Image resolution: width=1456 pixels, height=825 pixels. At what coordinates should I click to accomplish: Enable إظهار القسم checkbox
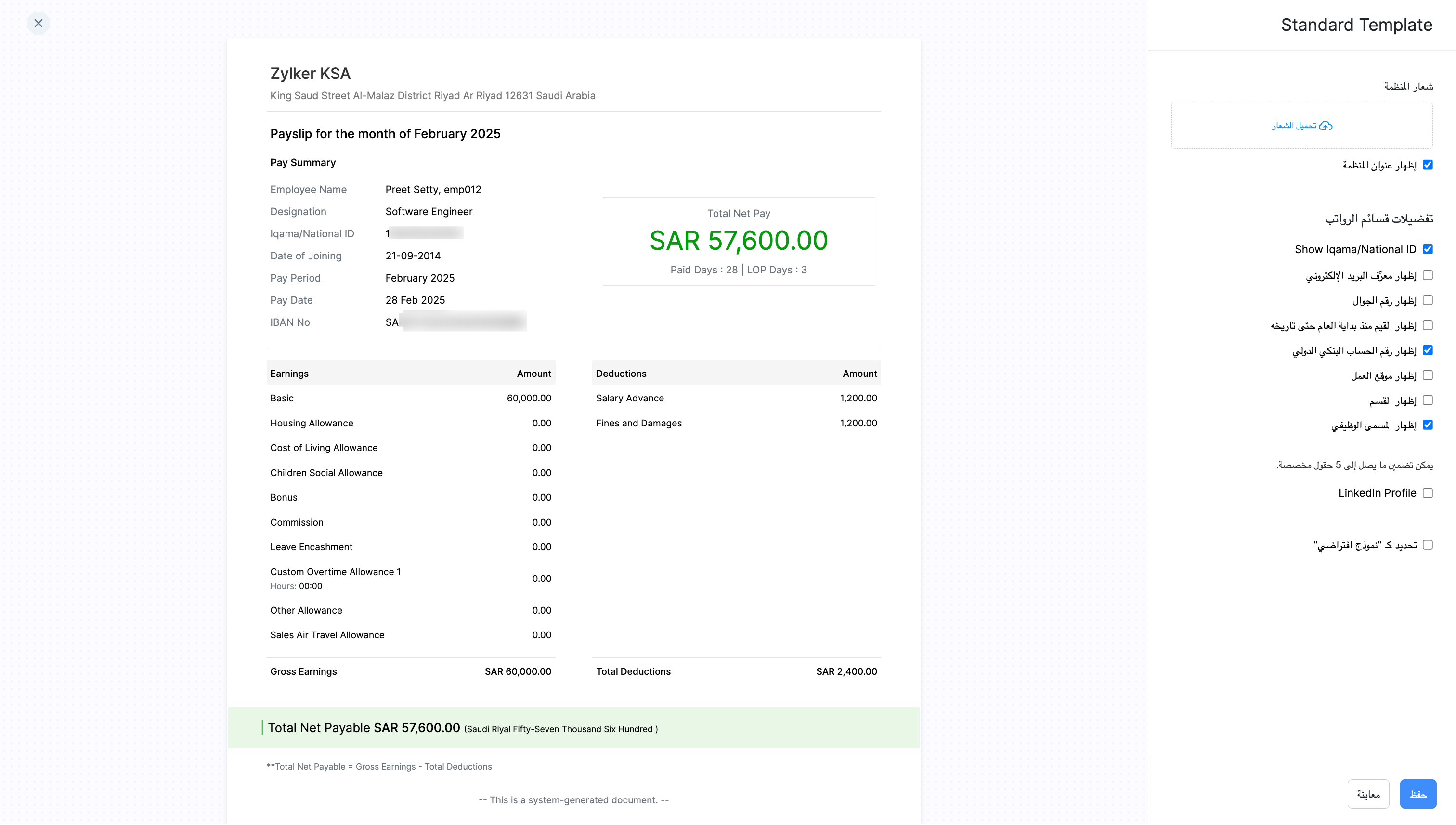pos(1428,400)
